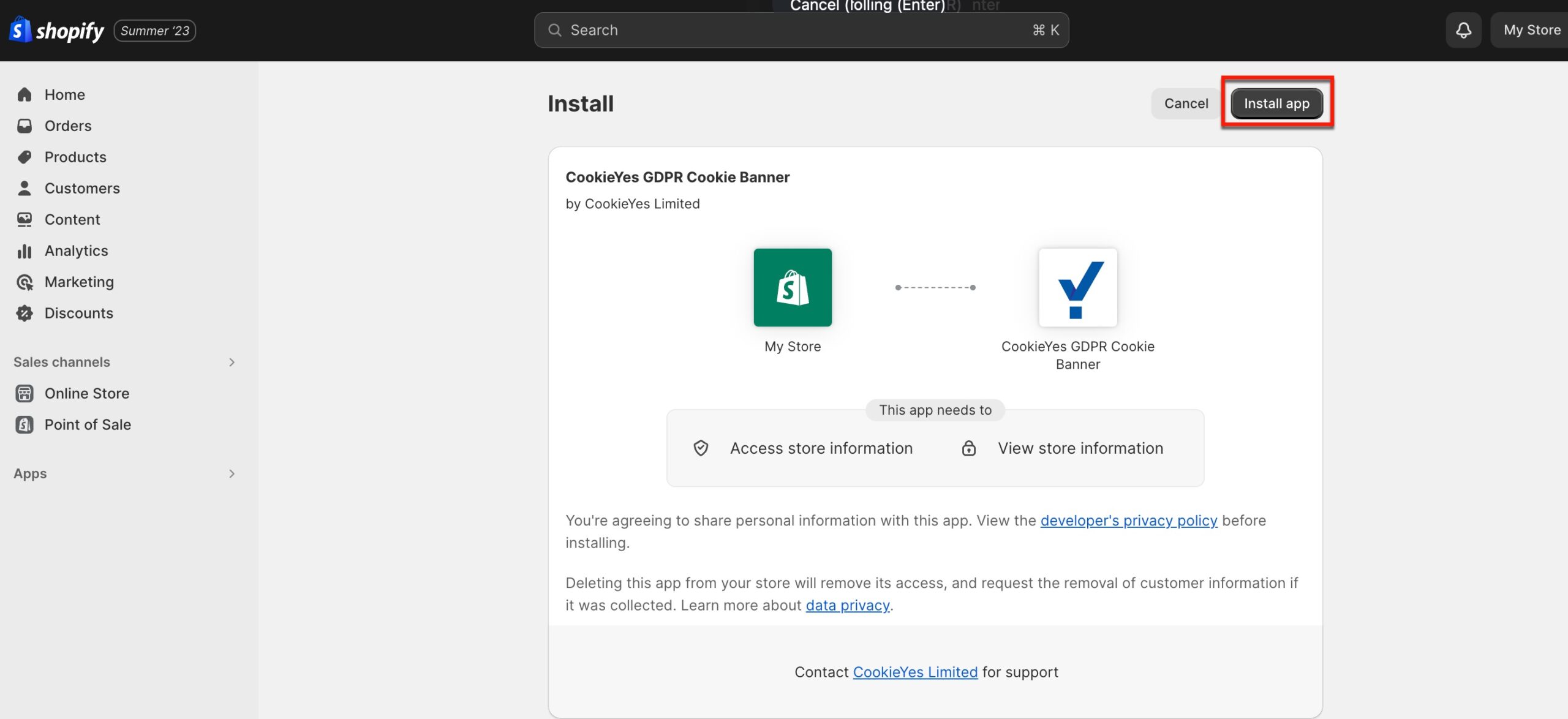Open the developer's privacy policy link

tap(1128, 520)
